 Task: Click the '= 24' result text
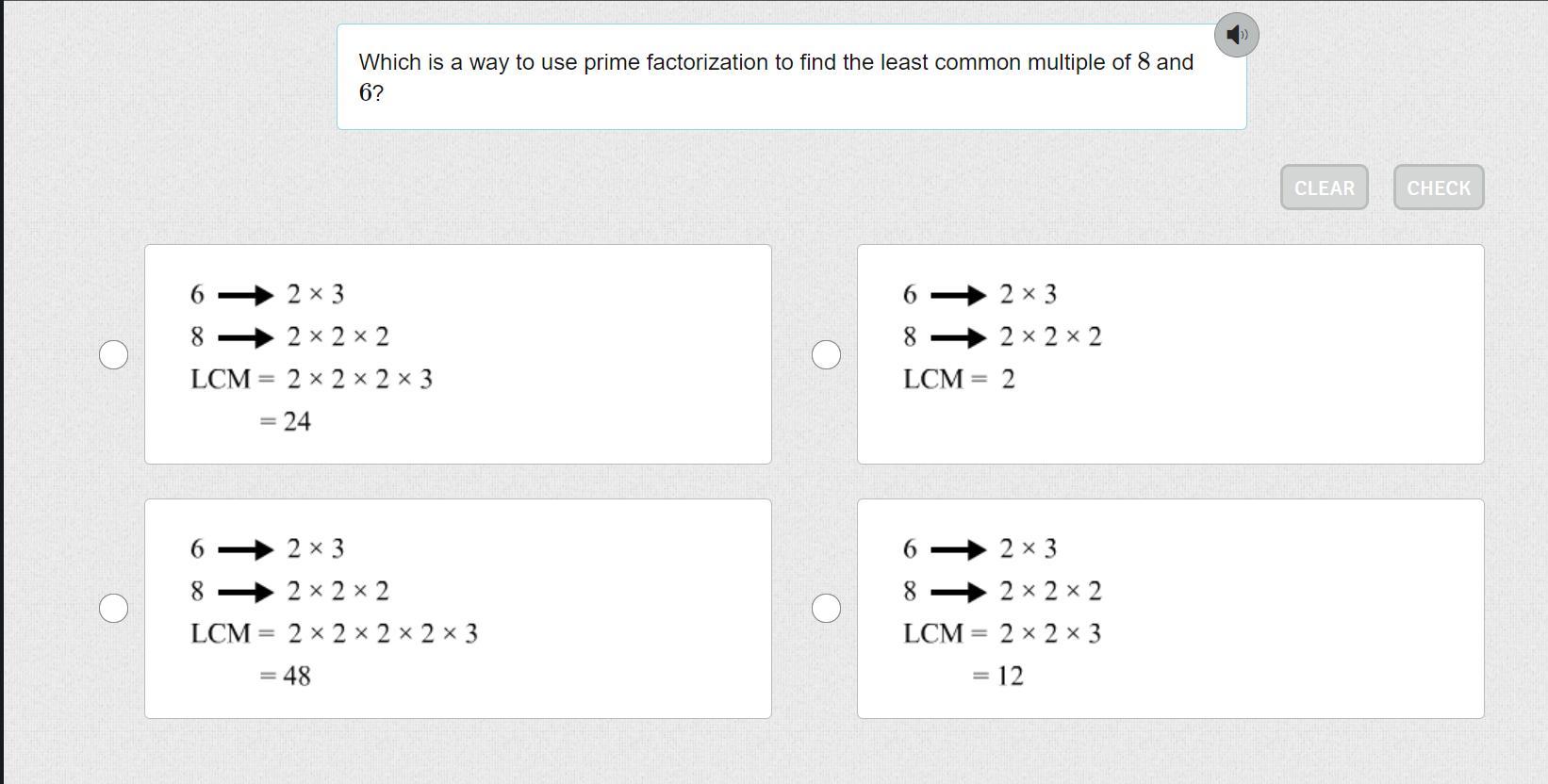pos(285,421)
